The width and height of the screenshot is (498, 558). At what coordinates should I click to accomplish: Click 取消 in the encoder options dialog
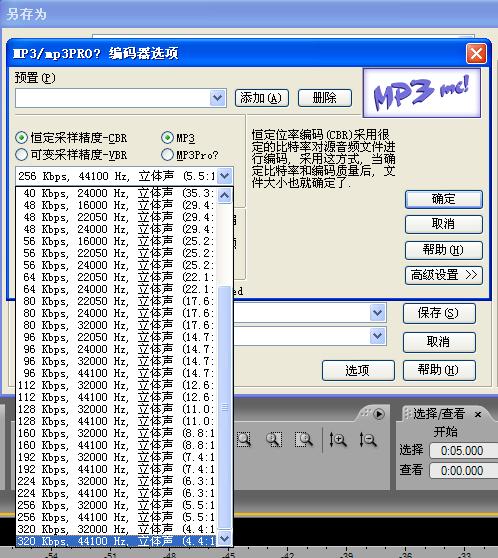(x=444, y=224)
